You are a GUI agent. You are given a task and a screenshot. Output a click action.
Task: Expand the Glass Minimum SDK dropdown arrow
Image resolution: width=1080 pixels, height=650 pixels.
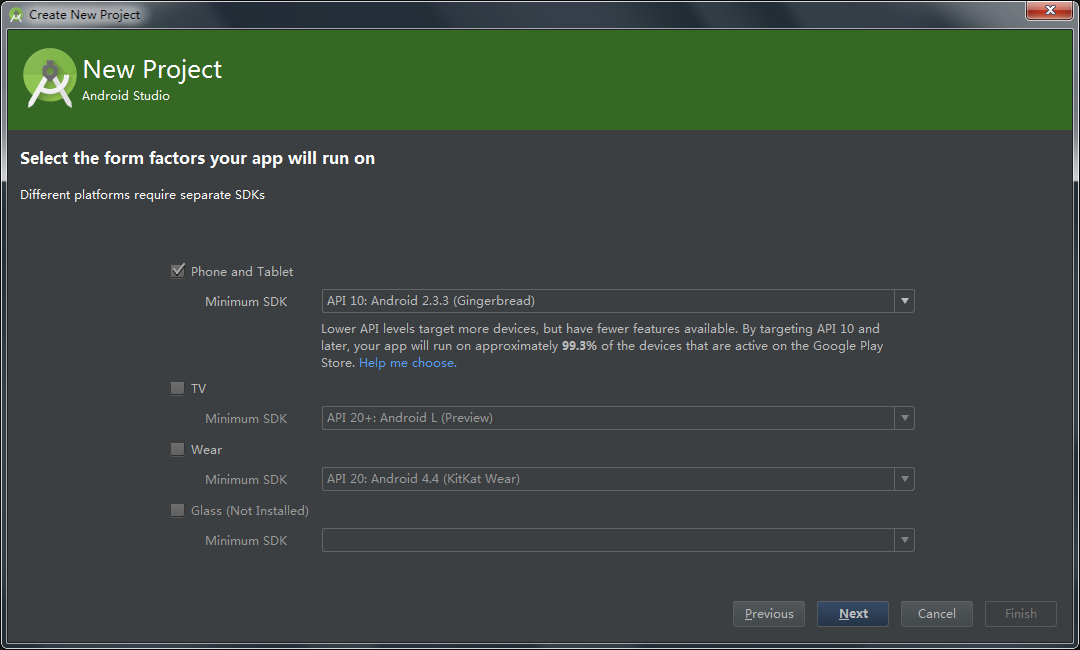pos(904,540)
